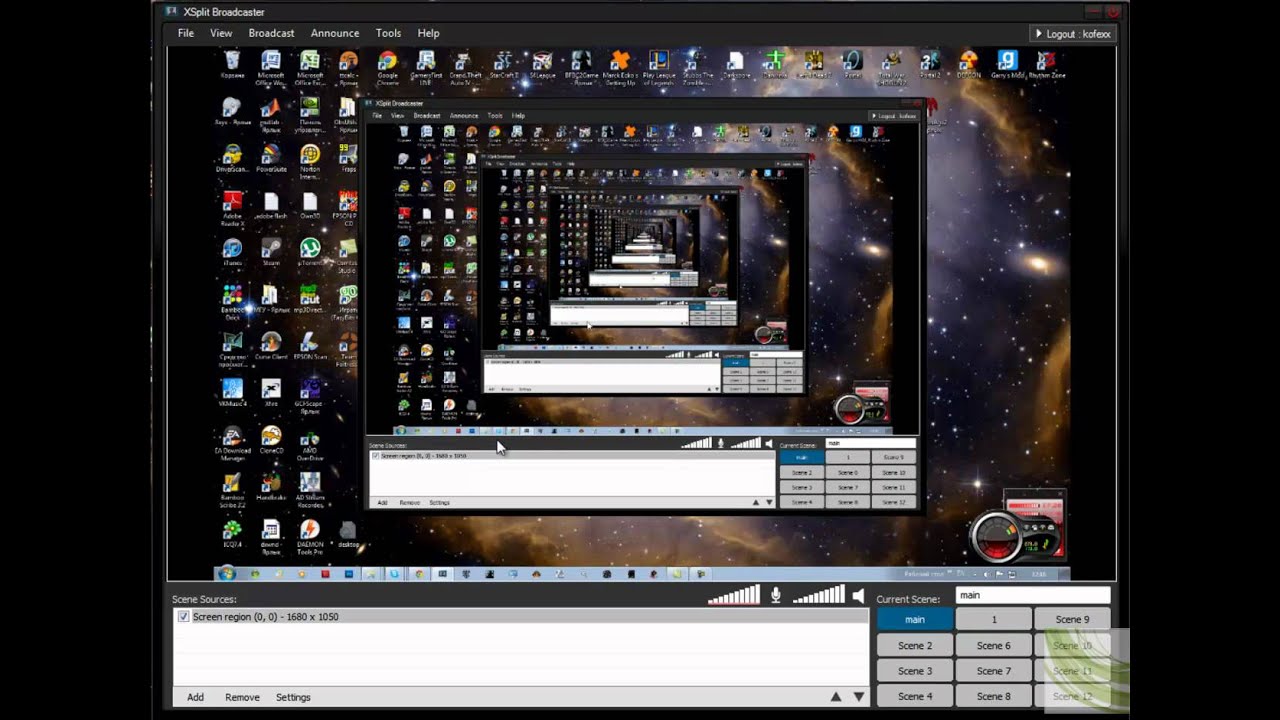Switch to Scene 7

pos(994,671)
